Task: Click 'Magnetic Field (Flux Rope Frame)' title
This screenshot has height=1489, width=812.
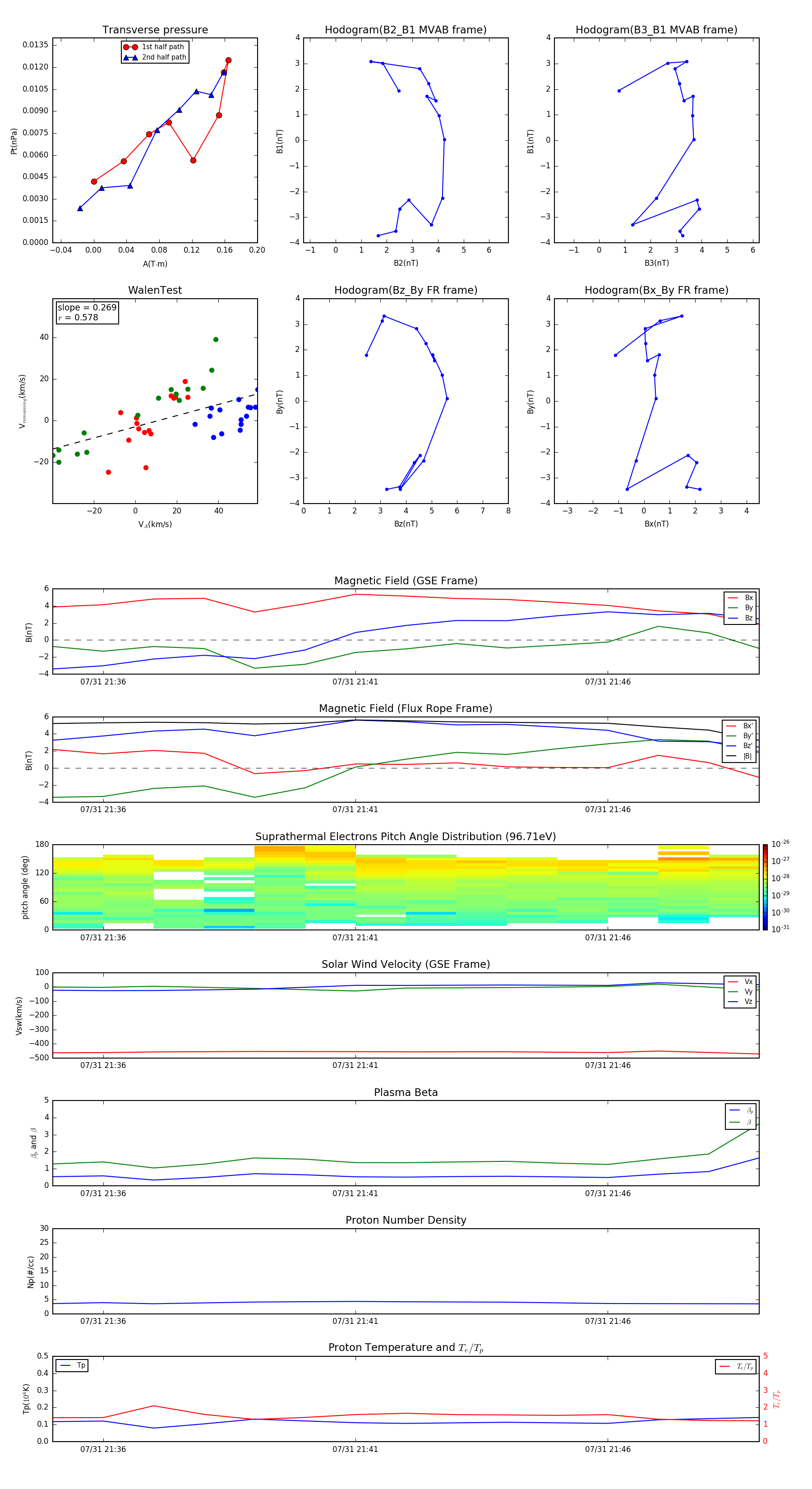Action: click(x=406, y=709)
